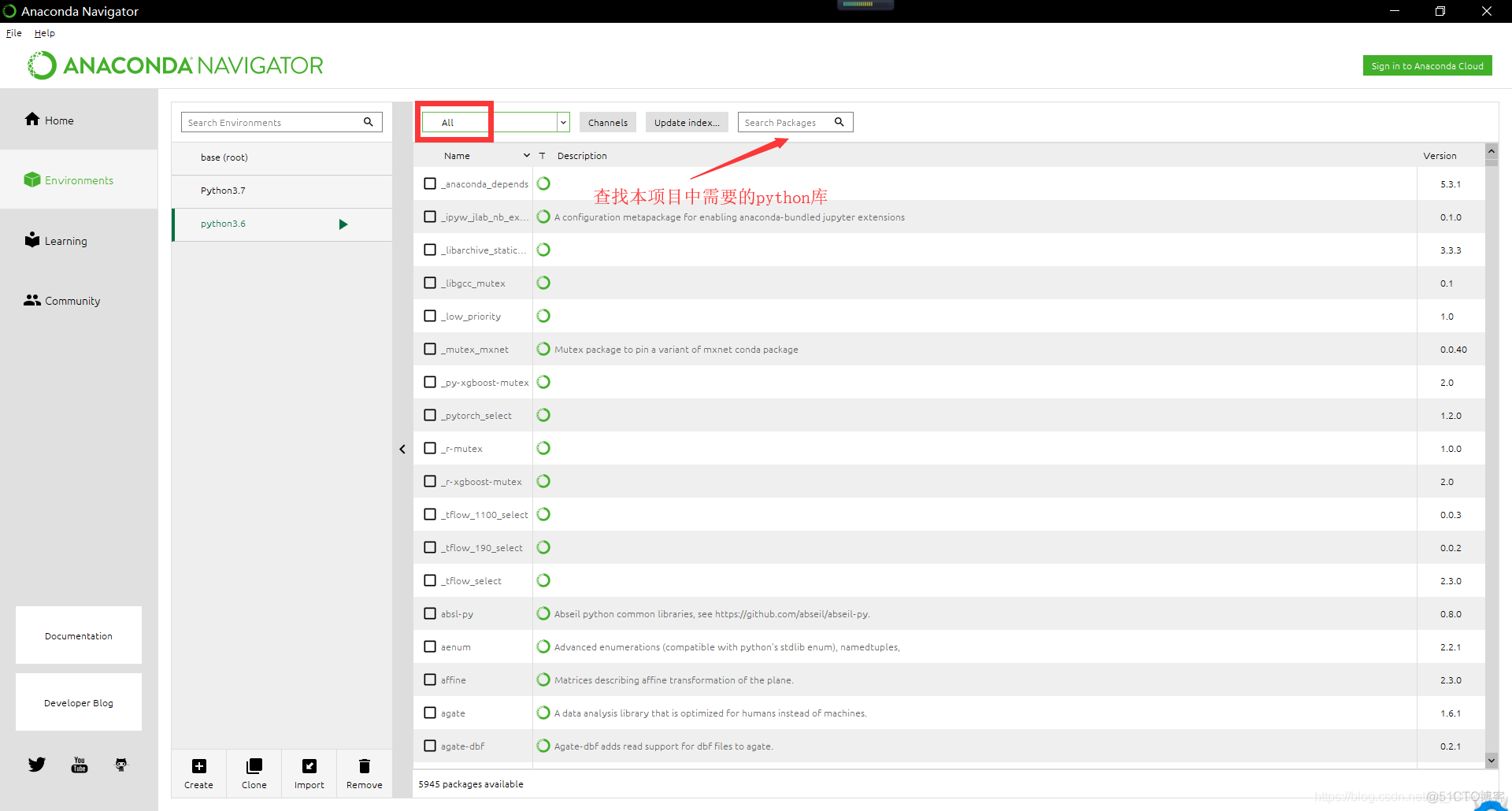1512x811 pixels.
Task: Check the _ipyw_jlab_nb_ex package checkbox
Action: click(430, 217)
